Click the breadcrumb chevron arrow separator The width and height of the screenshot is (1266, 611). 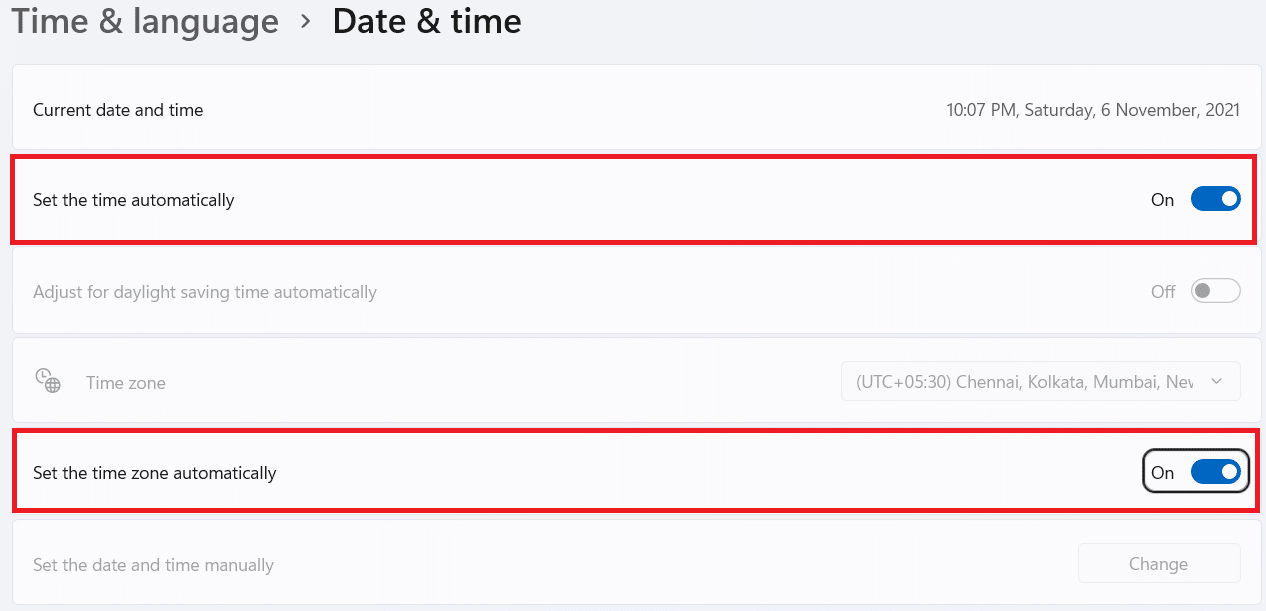(306, 22)
